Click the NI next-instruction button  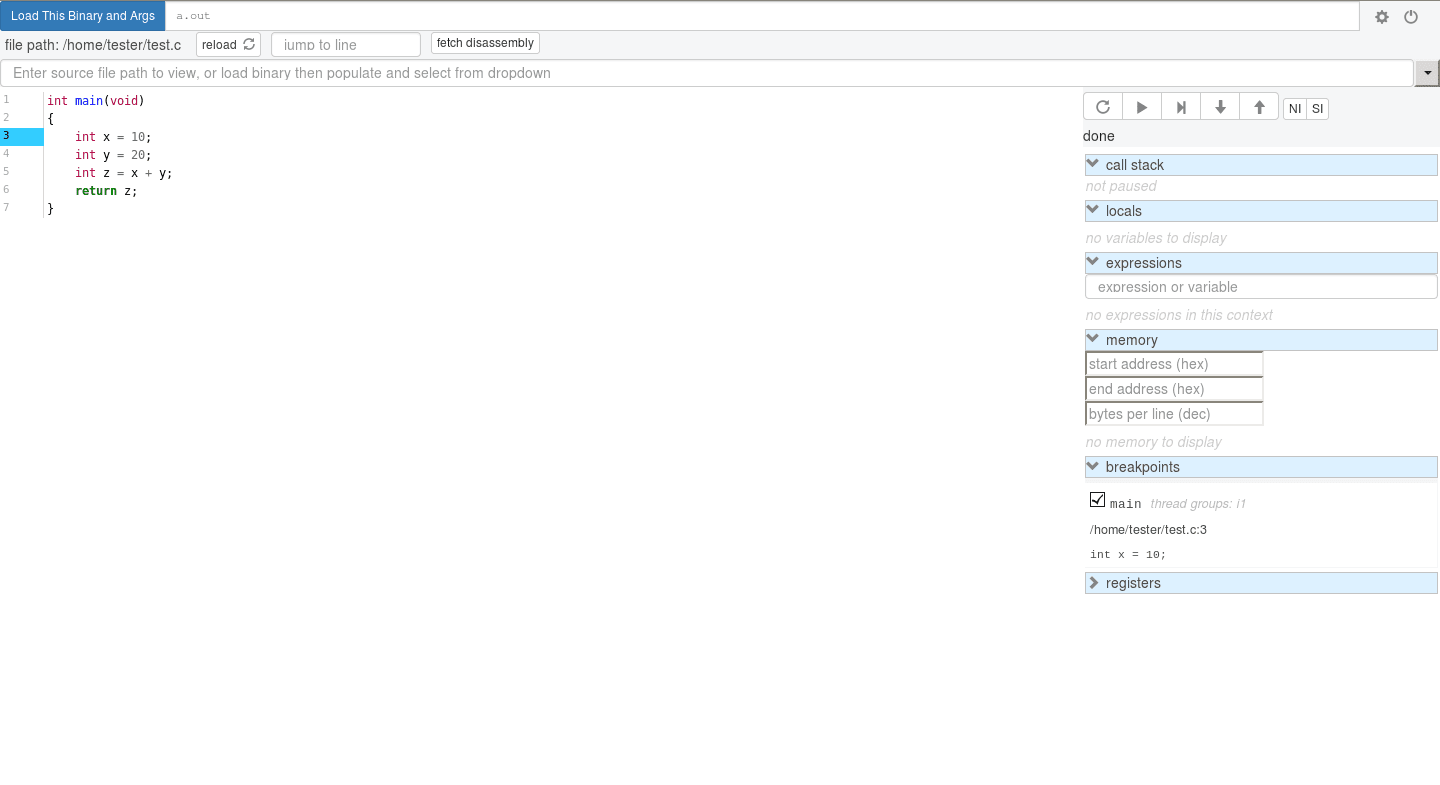tap(1295, 109)
